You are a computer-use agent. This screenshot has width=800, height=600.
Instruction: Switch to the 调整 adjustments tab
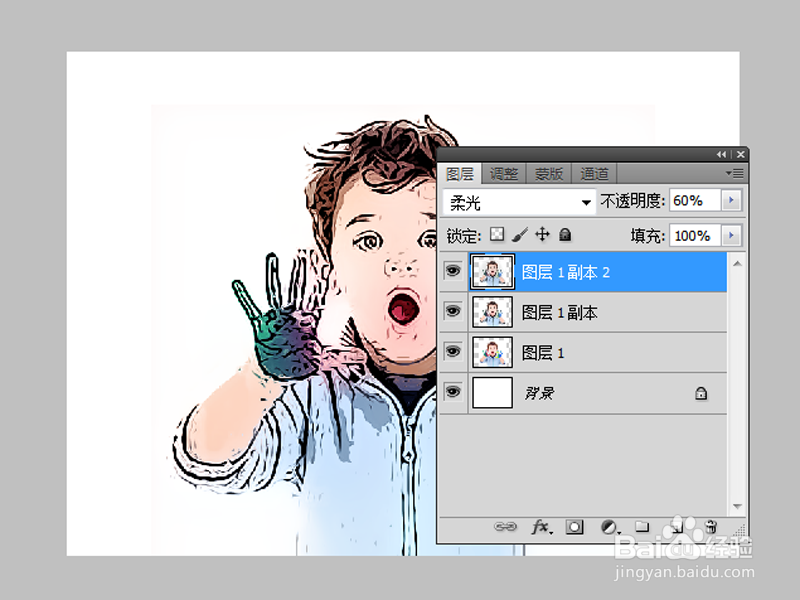pyautogui.click(x=503, y=172)
